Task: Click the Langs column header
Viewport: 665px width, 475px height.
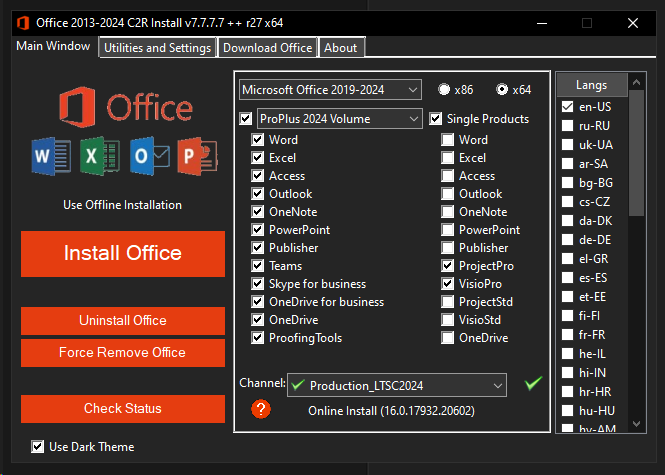Action: click(x=592, y=85)
